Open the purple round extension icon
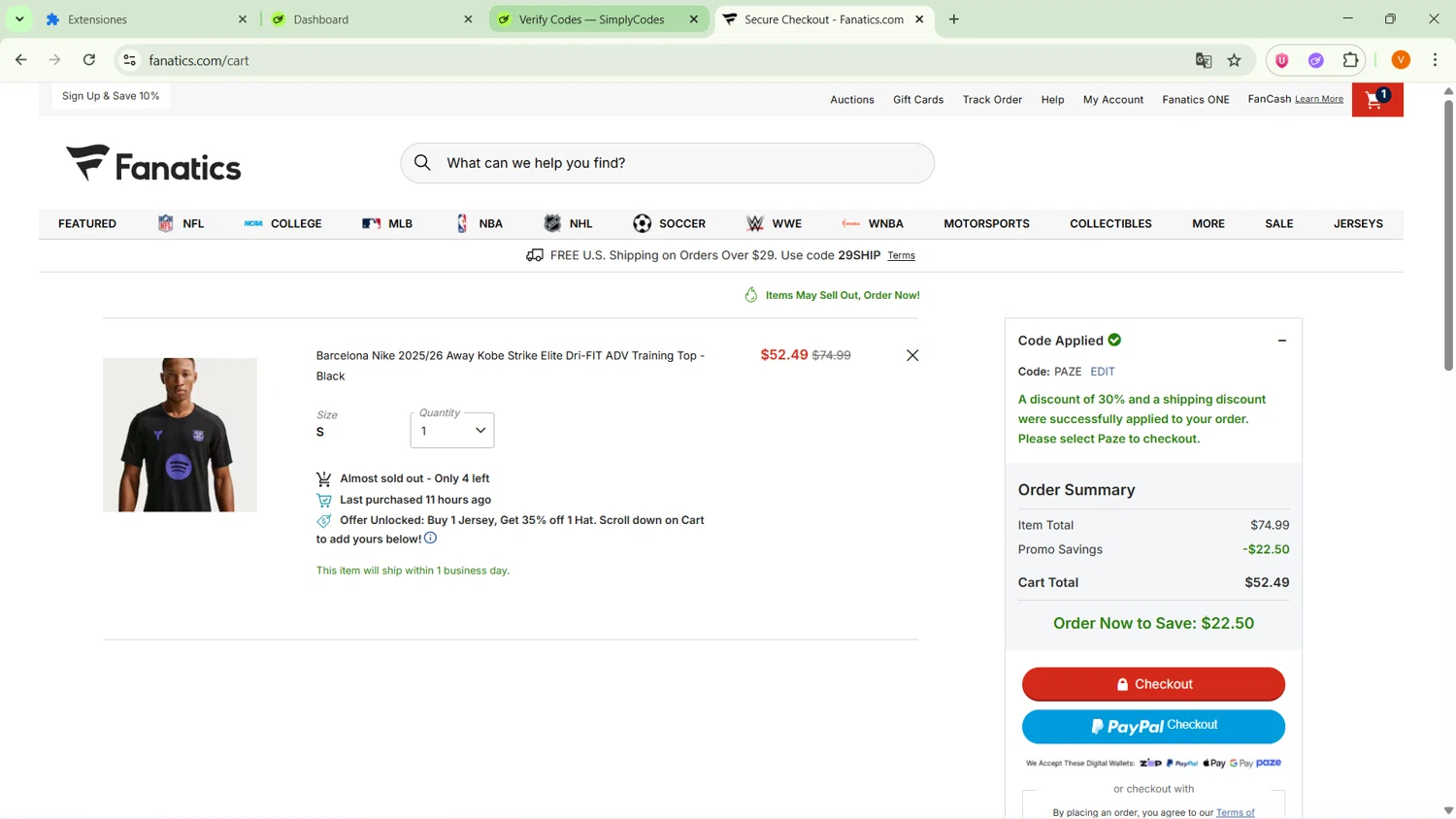 1316,60
